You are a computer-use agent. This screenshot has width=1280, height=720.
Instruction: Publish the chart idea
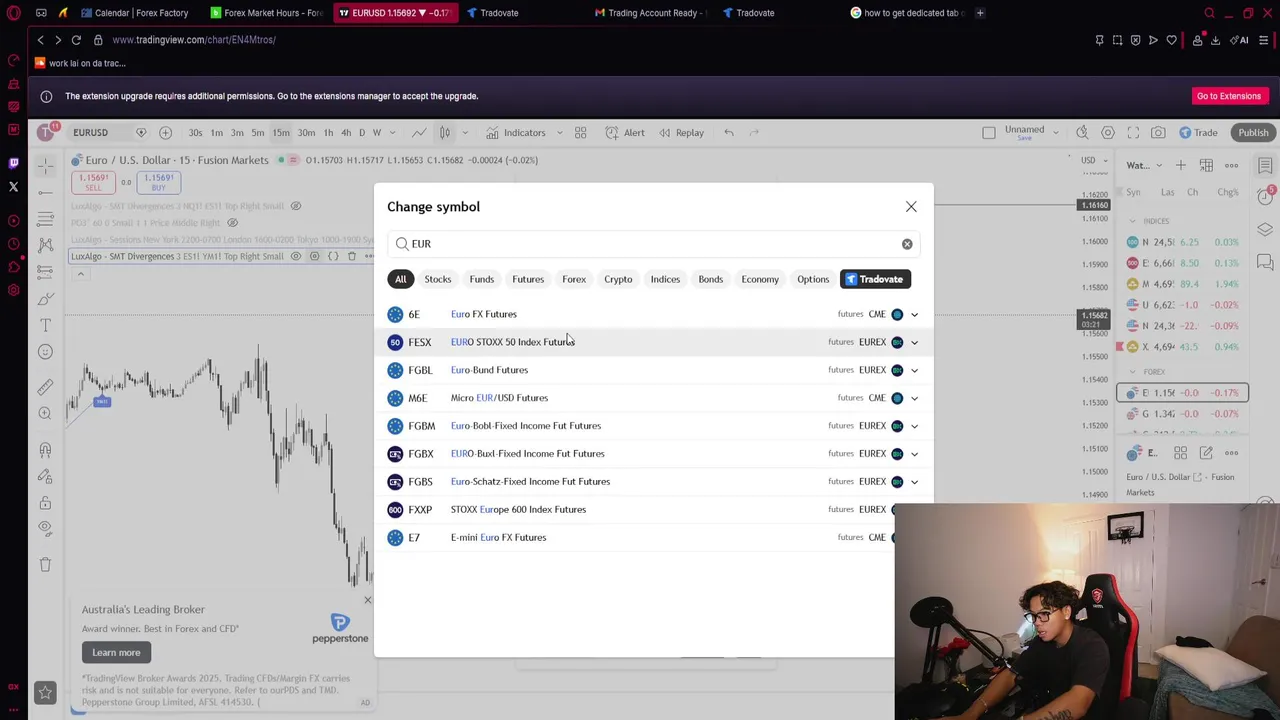click(x=1253, y=133)
